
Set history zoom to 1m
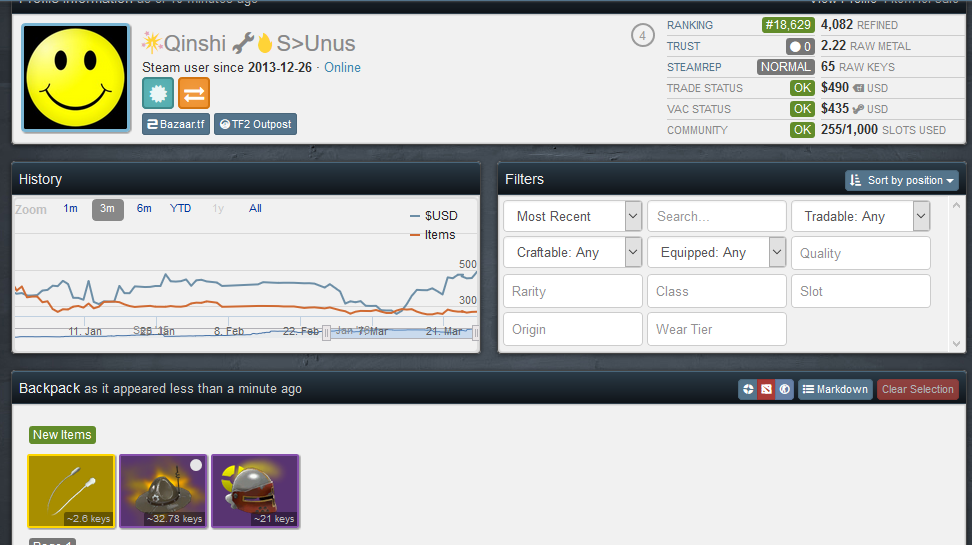[x=71, y=209]
